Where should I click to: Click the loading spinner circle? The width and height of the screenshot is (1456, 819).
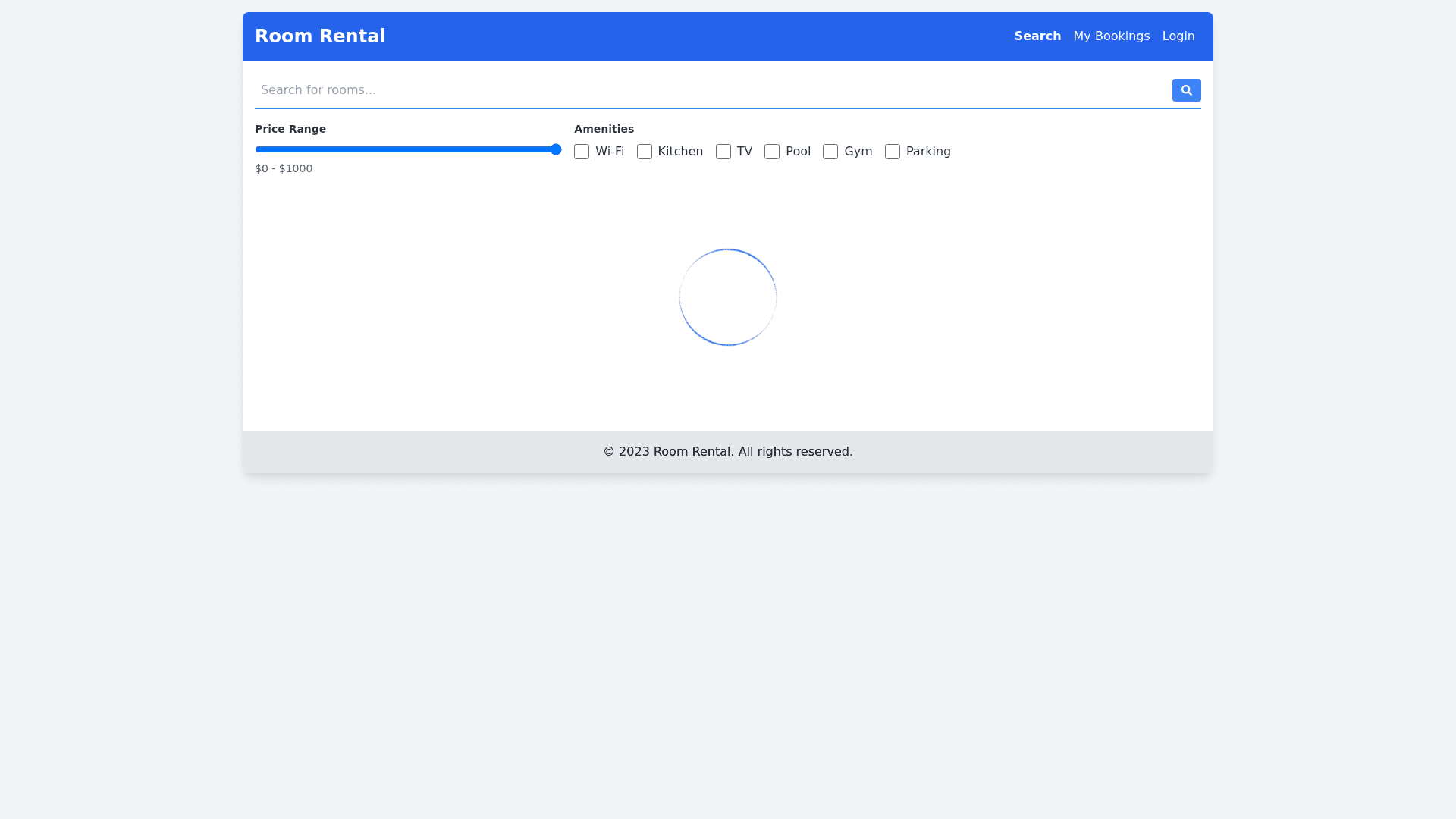click(727, 297)
